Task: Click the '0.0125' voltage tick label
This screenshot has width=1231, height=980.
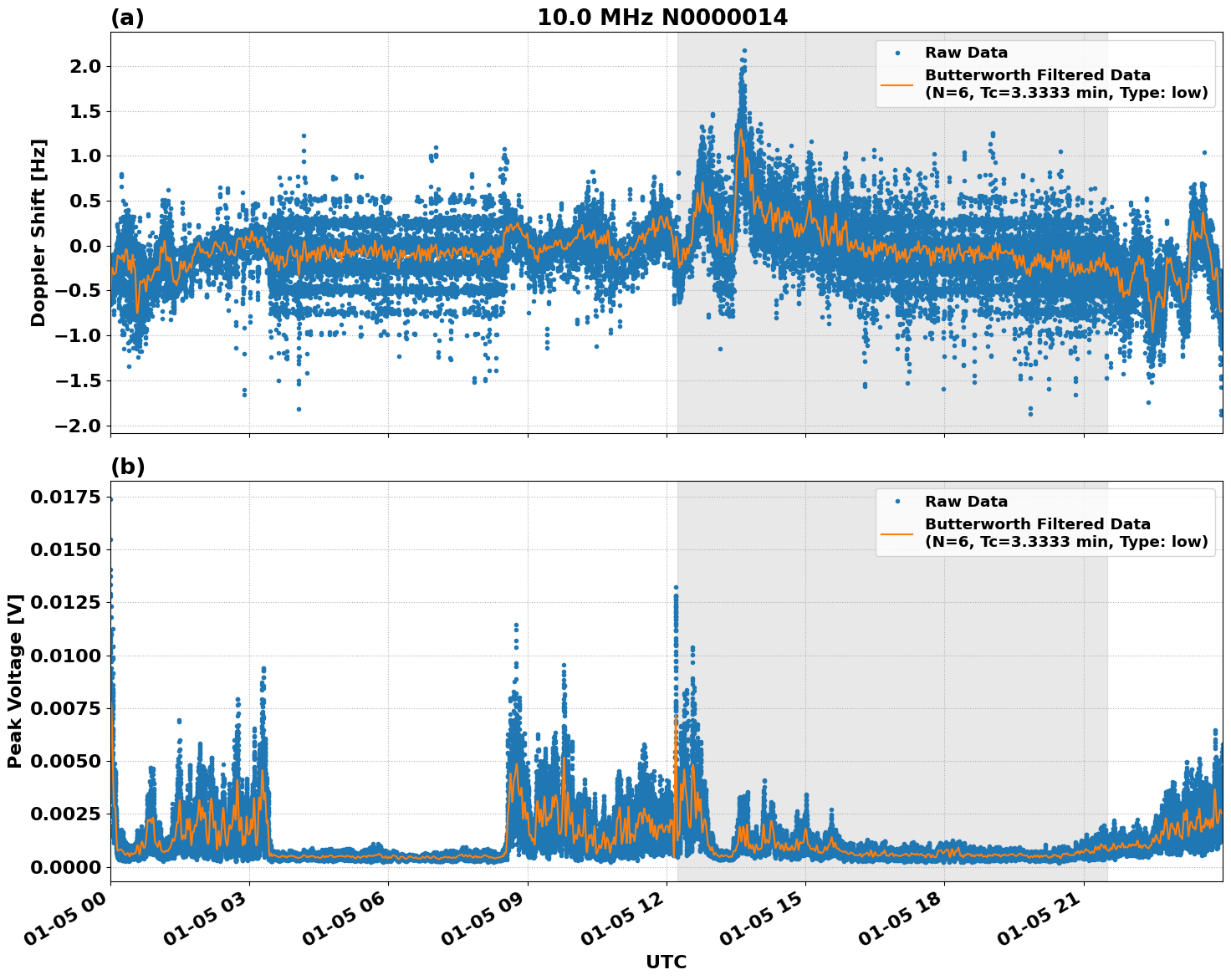Action: (x=65, y=603)
